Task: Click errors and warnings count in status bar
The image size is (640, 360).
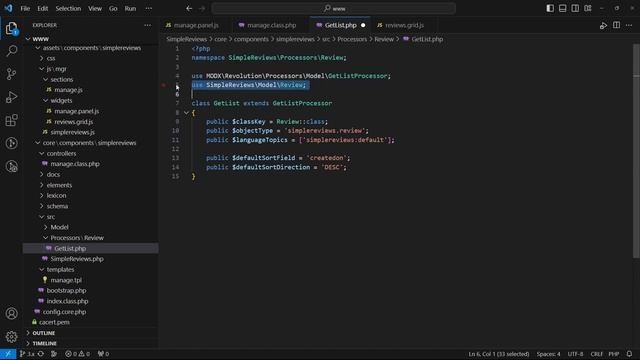Action: click(x=78, y=354)
